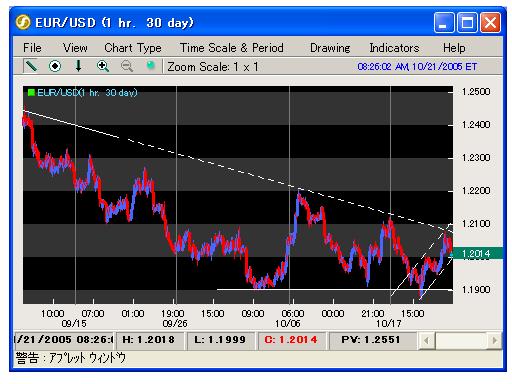This screenshot has height=384, width=512.
Task: Open the Chart Type menu
Action: click(133, 48)
